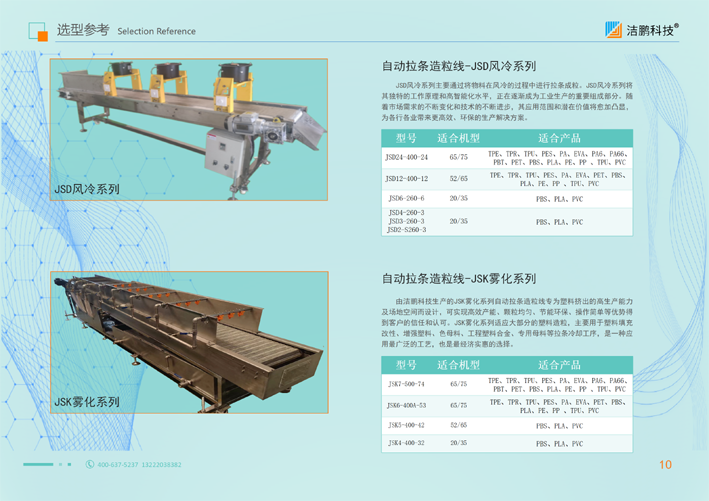Select 65/75 in the JSD24-400-24 row
Viewport: 709px width, 501px height.
click(458, 157)
